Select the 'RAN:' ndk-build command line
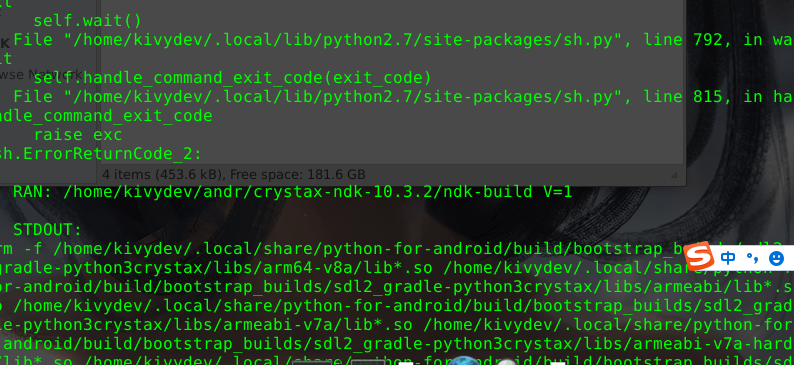Image resolution: width=794 pixels, height=365 pixels. click(293, 192)
